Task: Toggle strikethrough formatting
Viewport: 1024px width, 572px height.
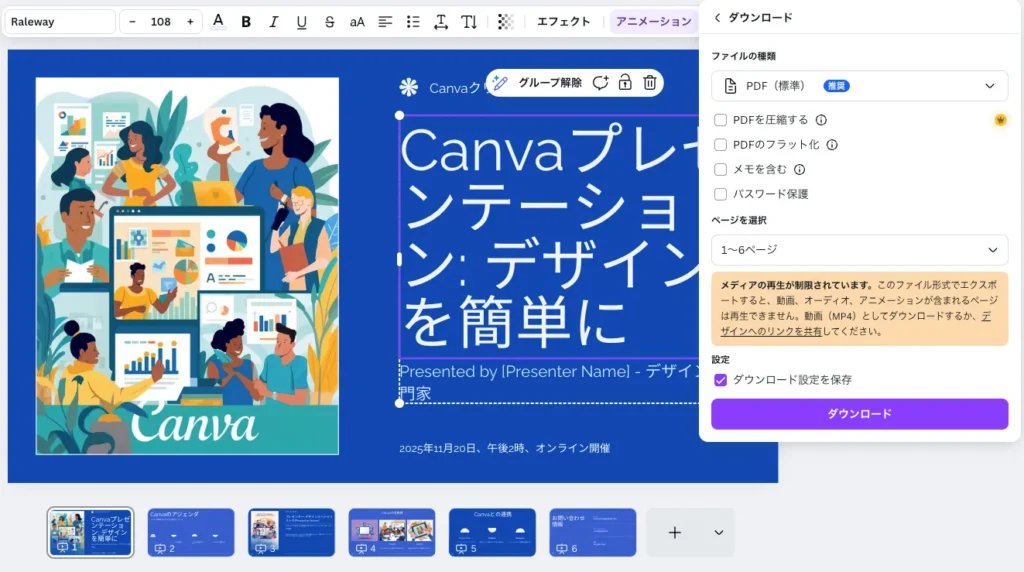Action: (329, 22)
